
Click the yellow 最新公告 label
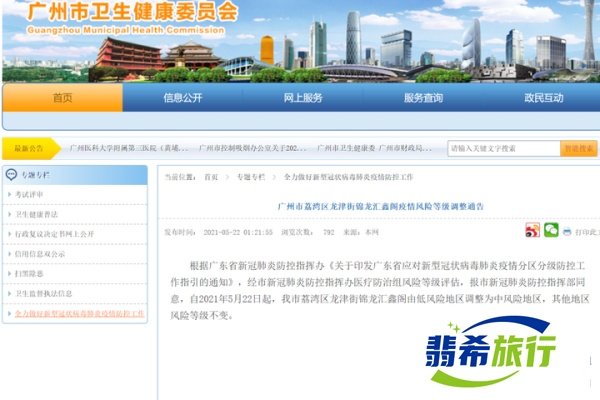pyautogui.click(x=29, y=148)
